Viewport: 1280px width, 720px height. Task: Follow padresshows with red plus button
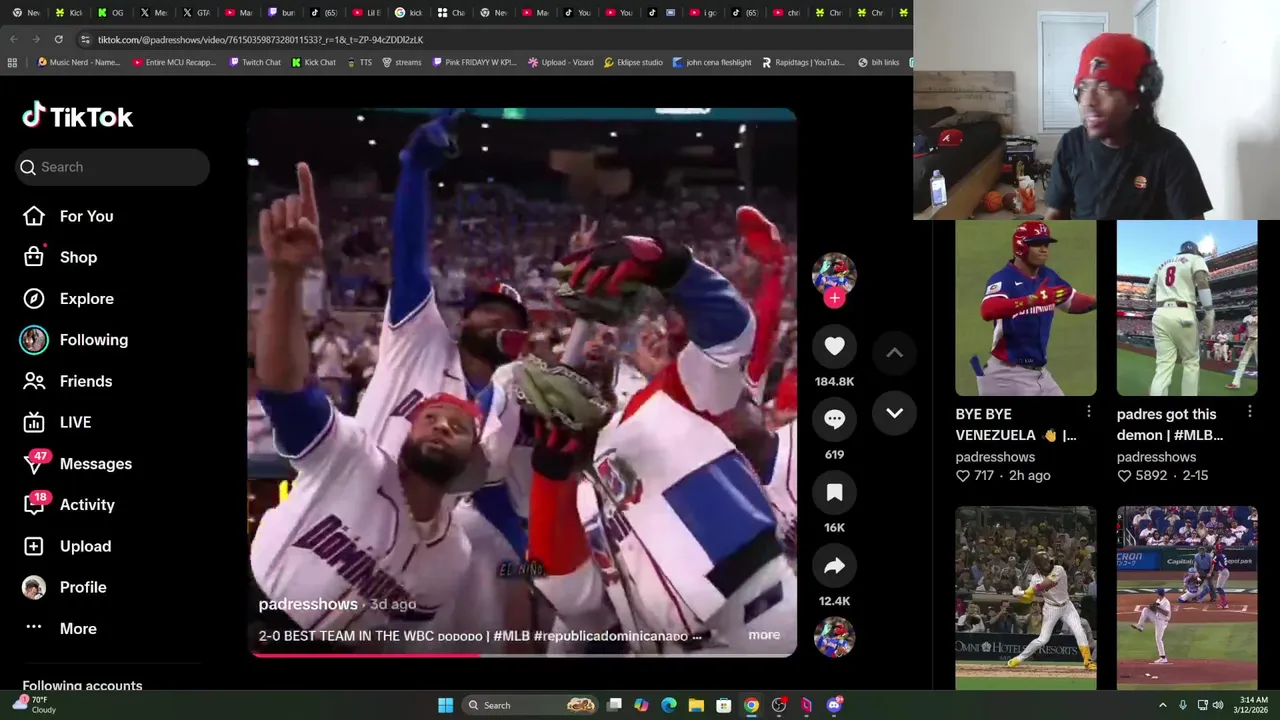tap(834, 297)
